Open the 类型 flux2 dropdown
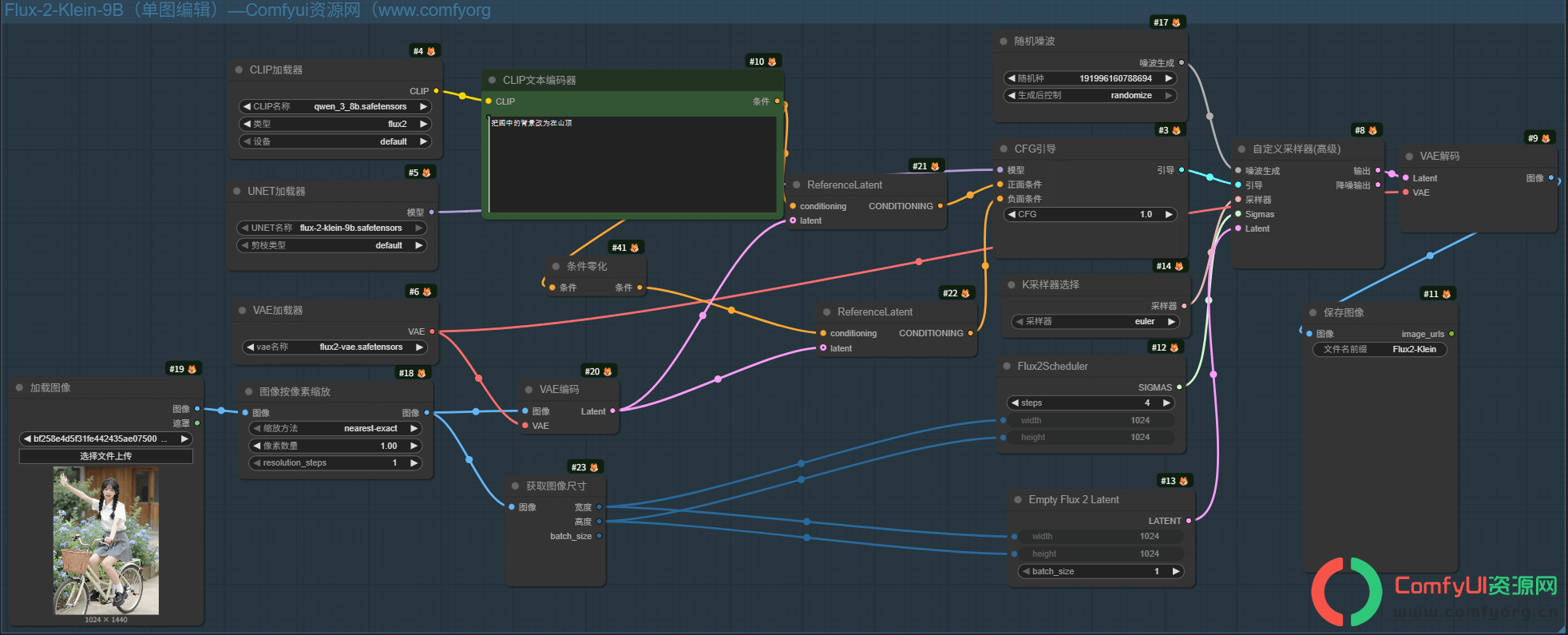The image size is (1568, 635). pos(335,124)
